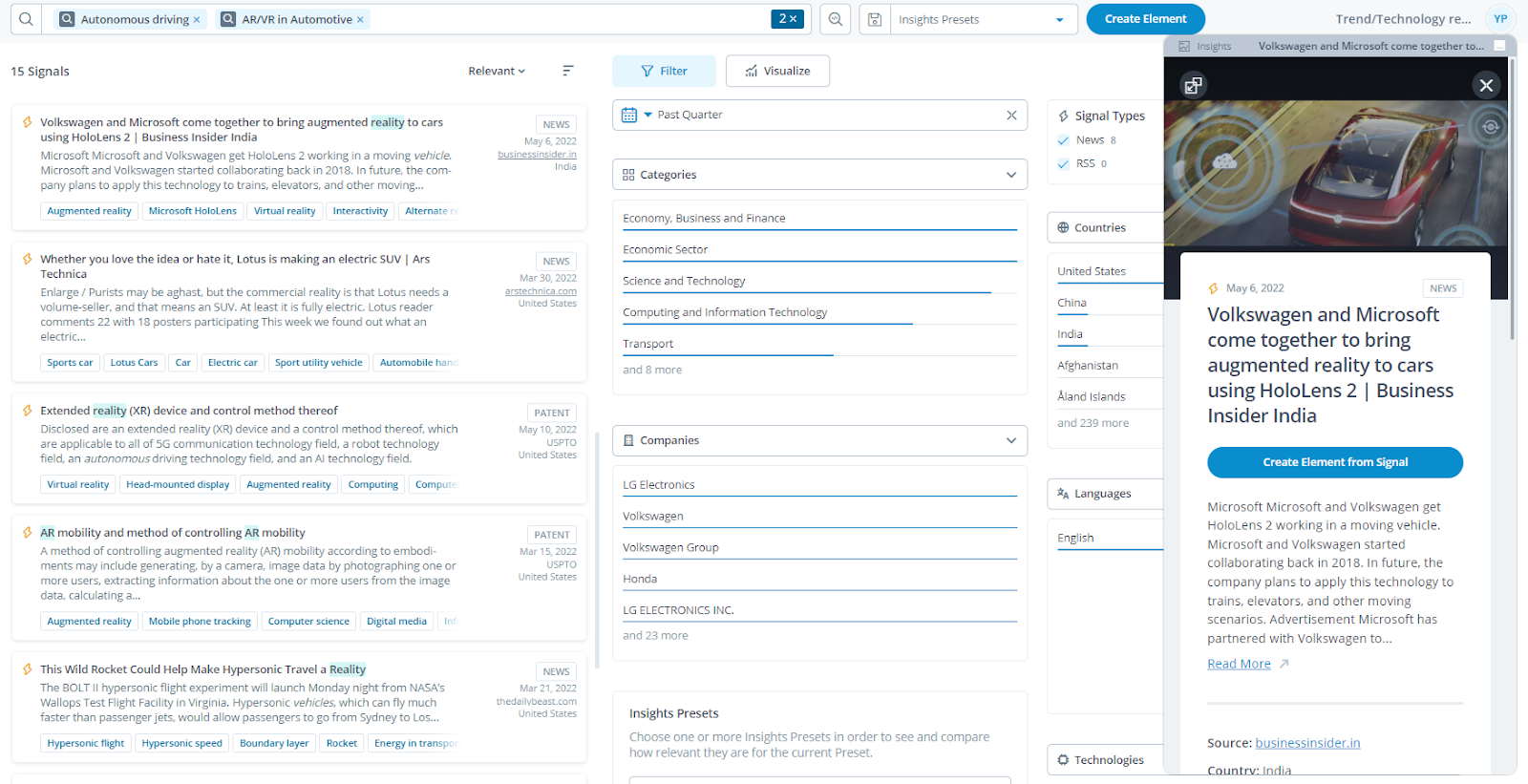Click signal bolt icon on Wild Rocket item
1528x784 pixels.
(x=27, y=669)
